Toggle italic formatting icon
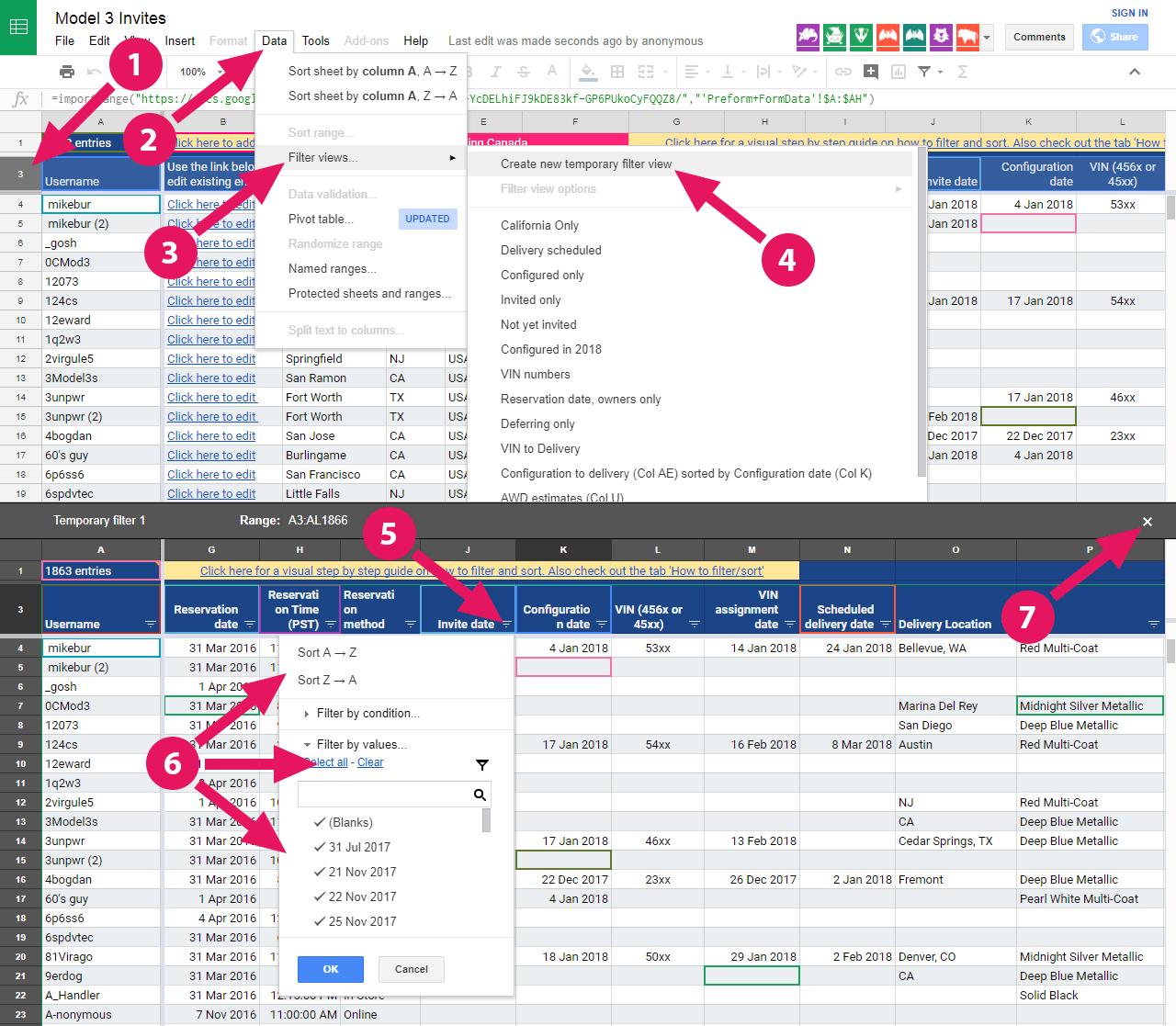The height and width of the screenshot is (1026, 1176). click(x=496, y=72)
